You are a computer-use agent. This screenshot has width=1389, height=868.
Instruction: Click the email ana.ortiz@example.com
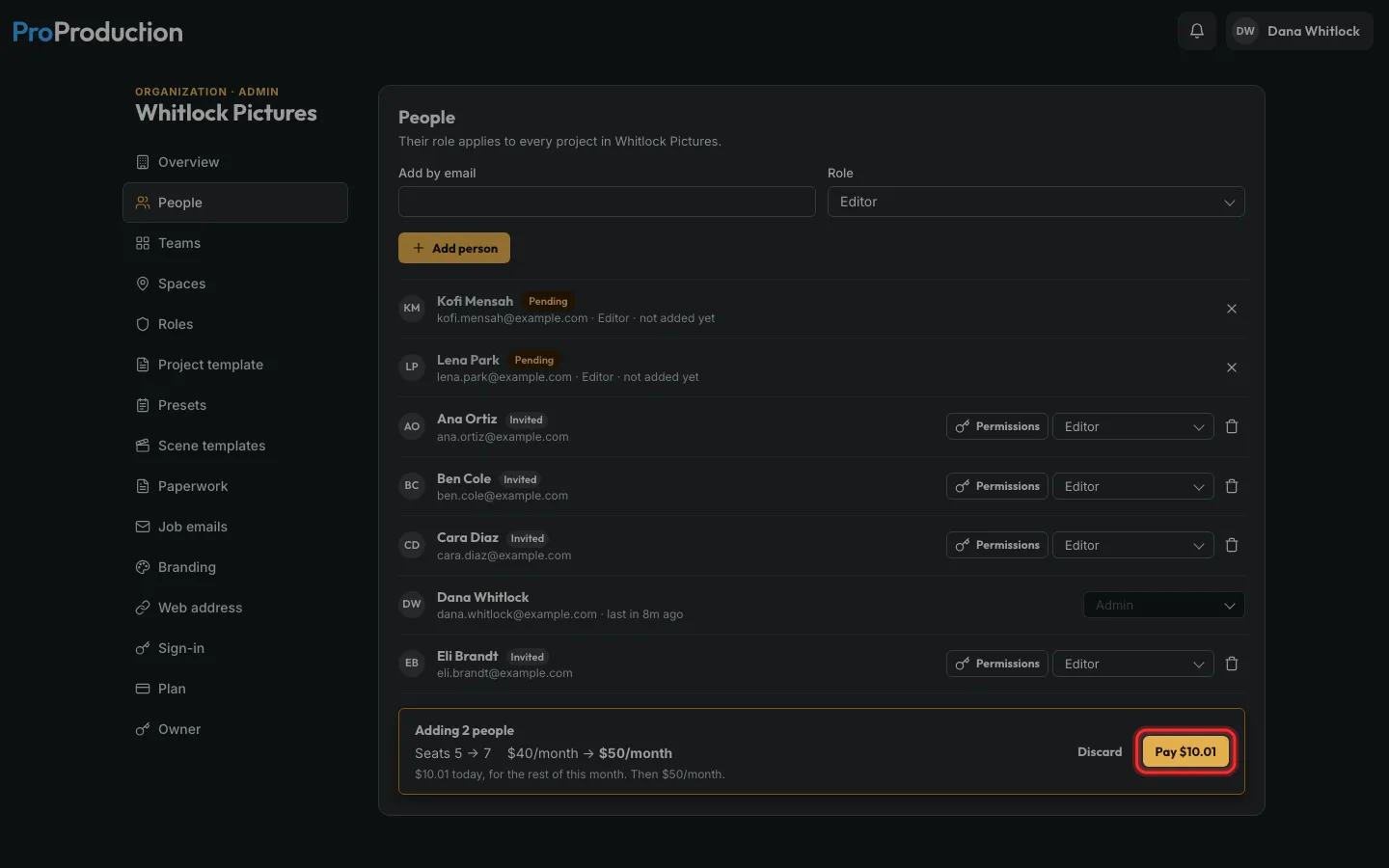click(503, 437)
